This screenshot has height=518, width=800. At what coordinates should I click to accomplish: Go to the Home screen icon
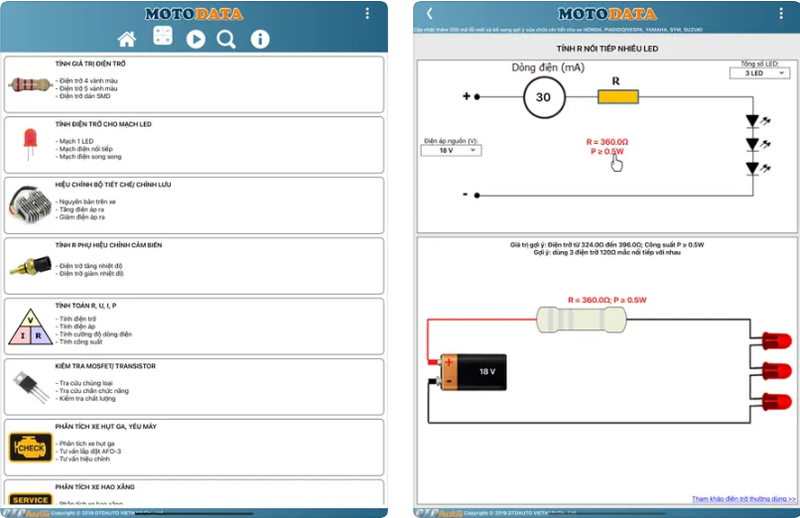(127, 39)
